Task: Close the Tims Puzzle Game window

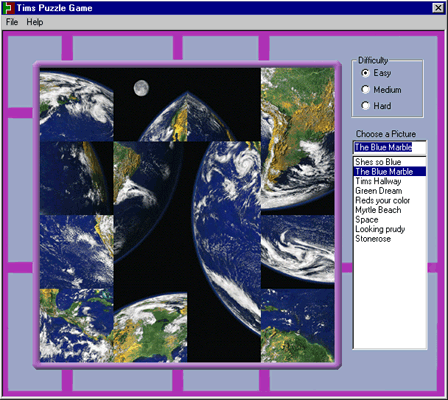Action: pyautogui.click(x=438, y=8)
